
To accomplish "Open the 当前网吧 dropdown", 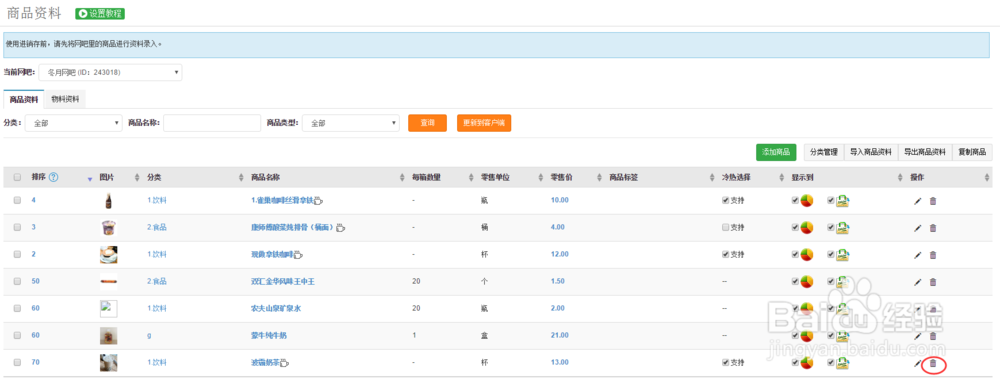I will 110,73.
